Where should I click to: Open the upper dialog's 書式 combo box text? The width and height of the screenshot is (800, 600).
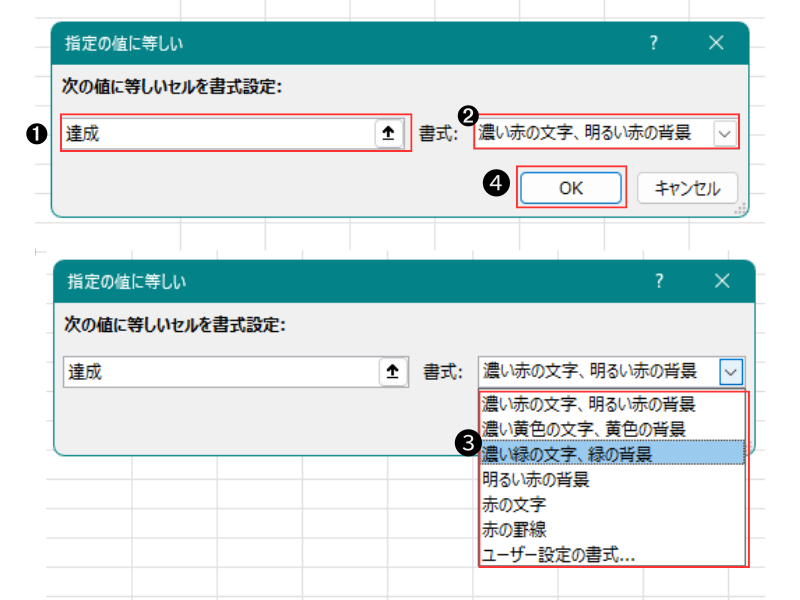pyautogui.click(x=592, y=133)
